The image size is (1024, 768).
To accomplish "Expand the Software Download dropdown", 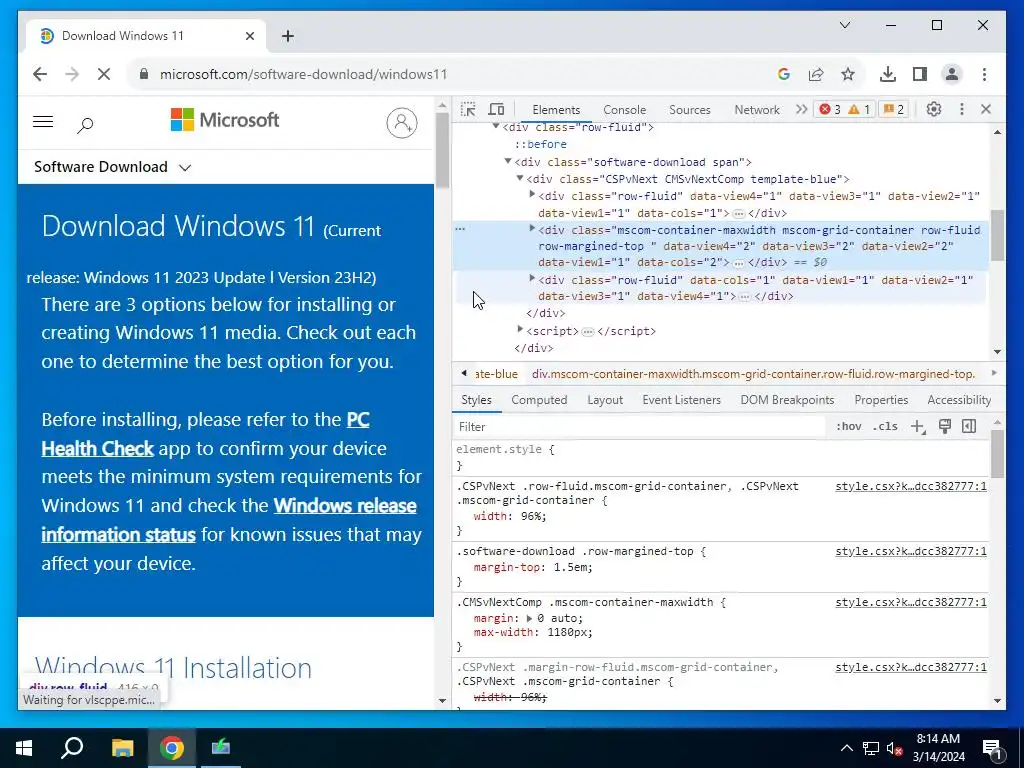I will pyautogui.click(x=112, y=167).
